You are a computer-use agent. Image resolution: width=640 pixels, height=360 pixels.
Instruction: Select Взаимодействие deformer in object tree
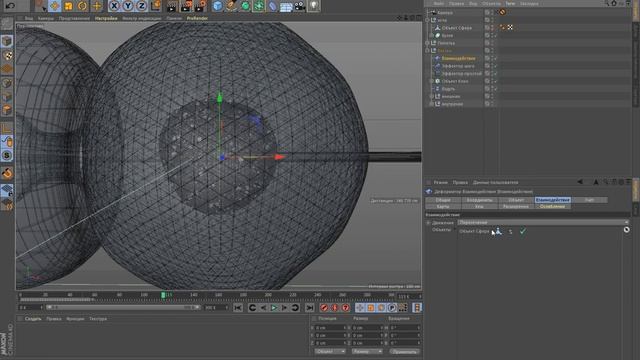pos(458,58)
